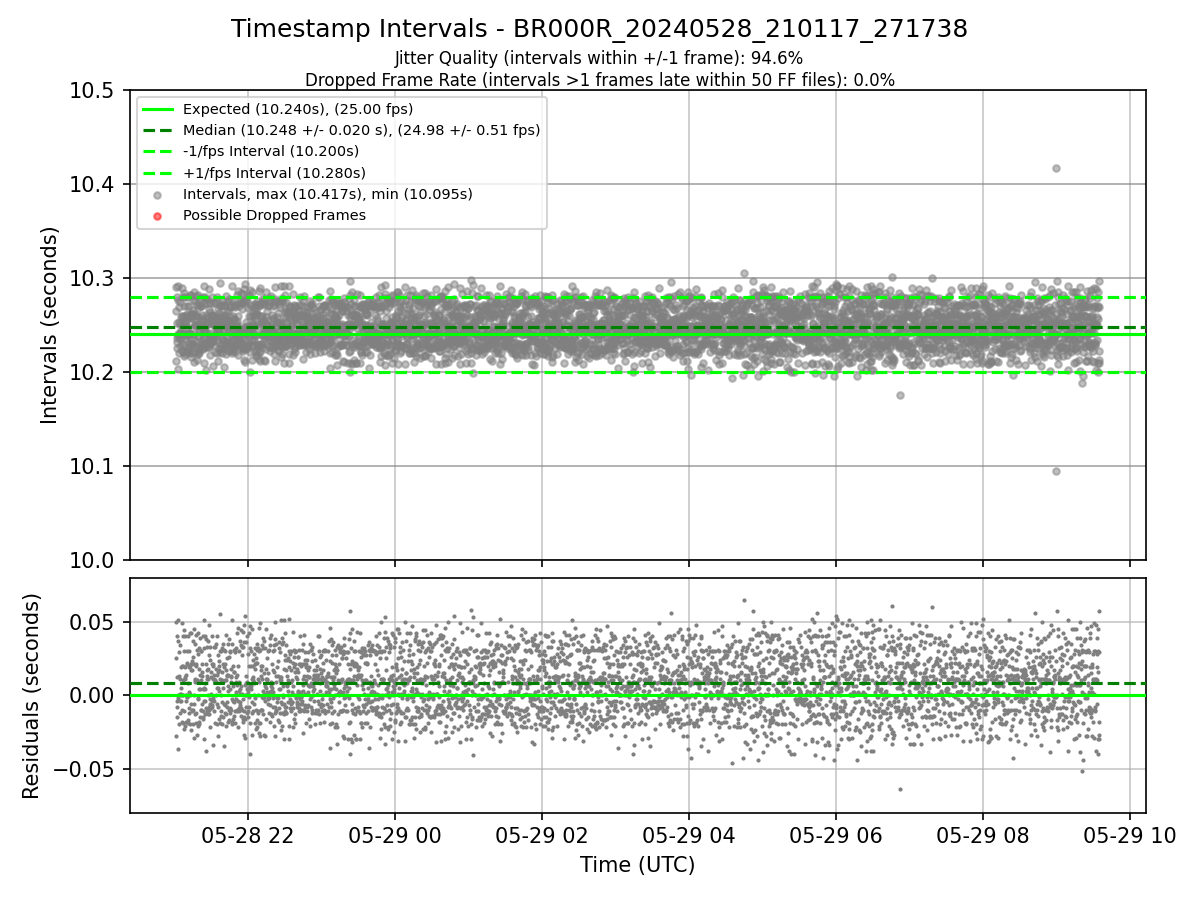Click the red dot marker in the legend
The image size is (1200, 900).
tap(159, 215)
